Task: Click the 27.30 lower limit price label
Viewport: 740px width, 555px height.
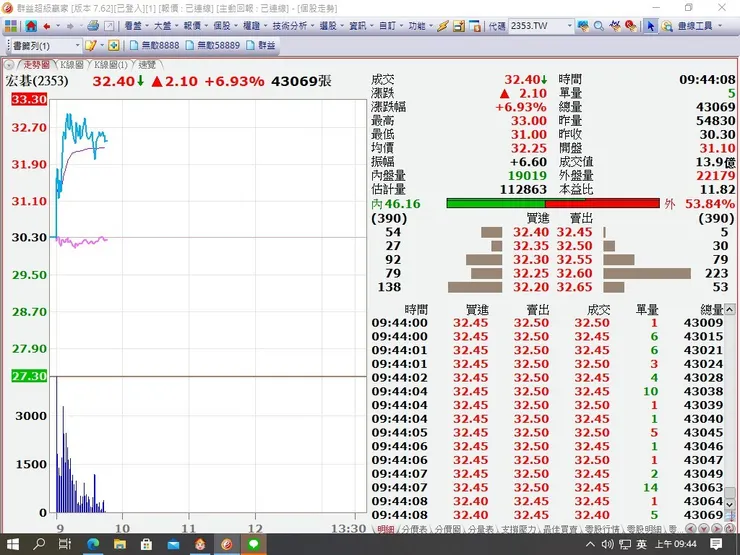Action: (29, 376)
